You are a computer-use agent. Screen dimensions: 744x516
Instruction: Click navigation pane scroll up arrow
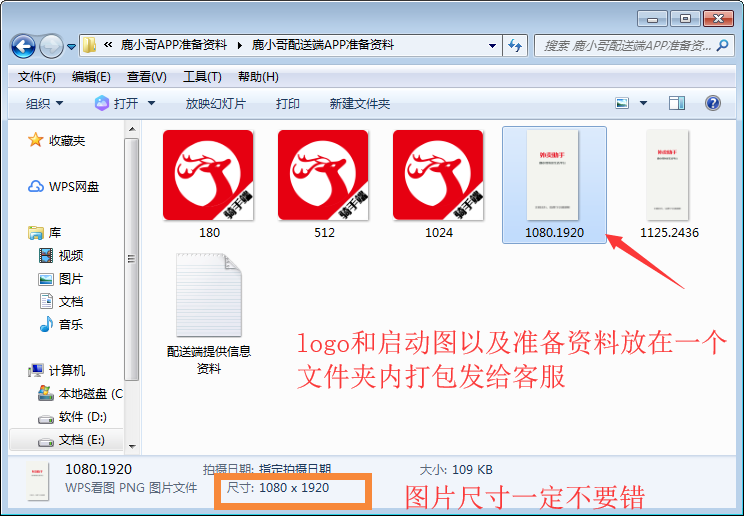coord(132,129)
